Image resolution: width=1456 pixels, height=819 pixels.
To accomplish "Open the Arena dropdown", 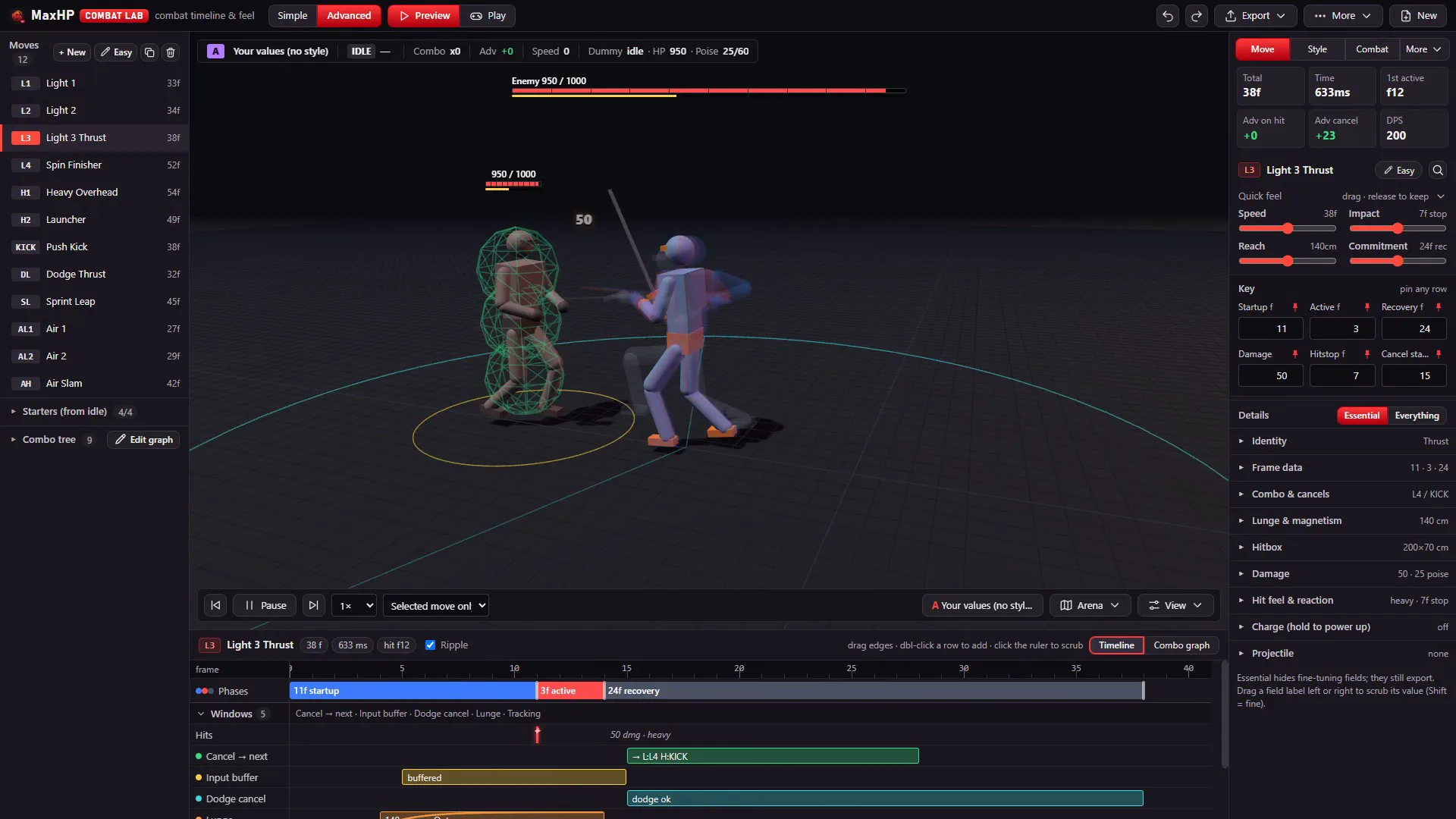I will [1090, 605].
